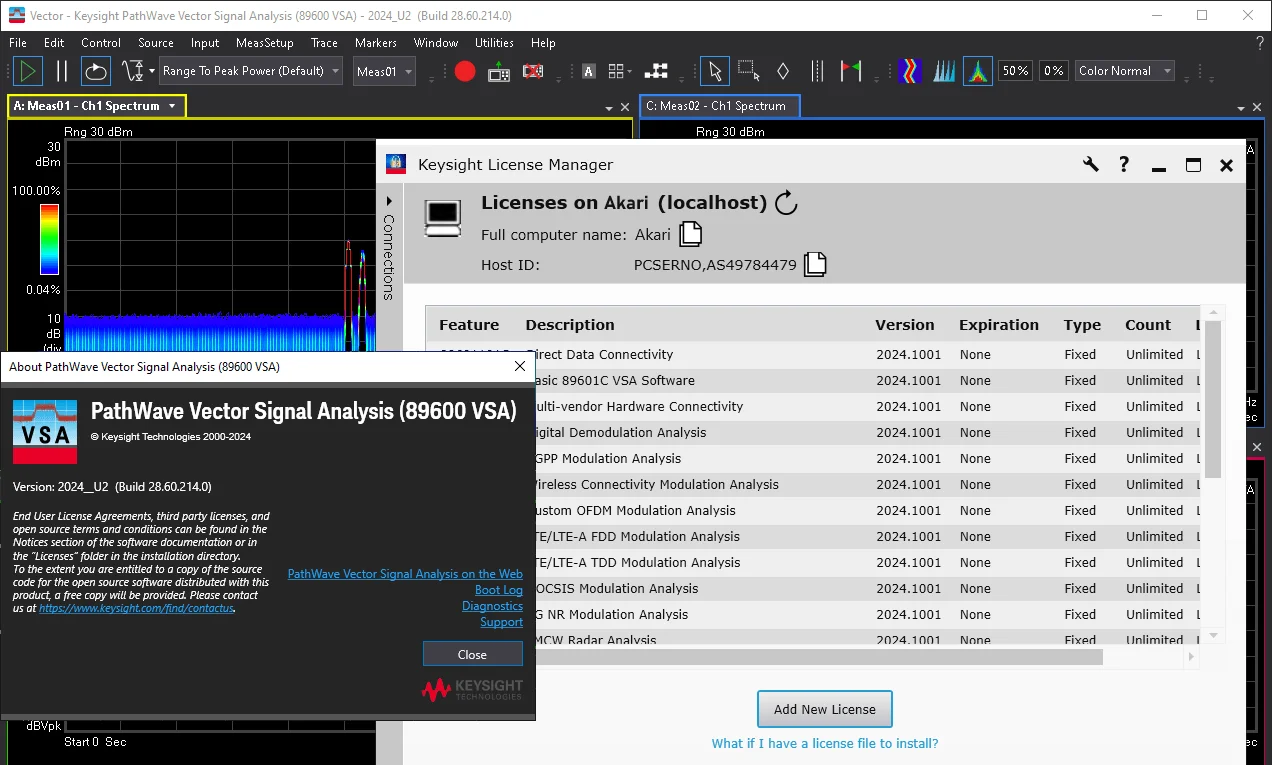Click the license list vertical scrollbar

(1213, 400)
